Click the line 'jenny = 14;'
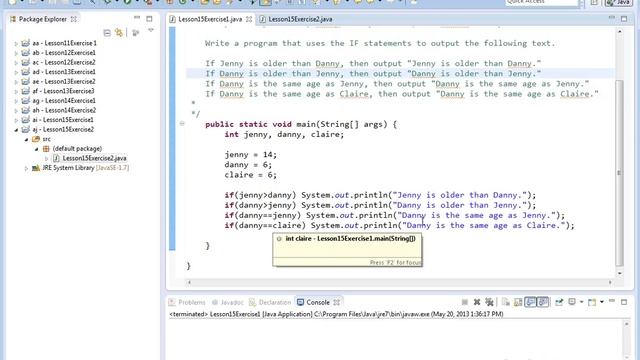Image resolution: width=640 pixels, height=360 pixels. 250,155
